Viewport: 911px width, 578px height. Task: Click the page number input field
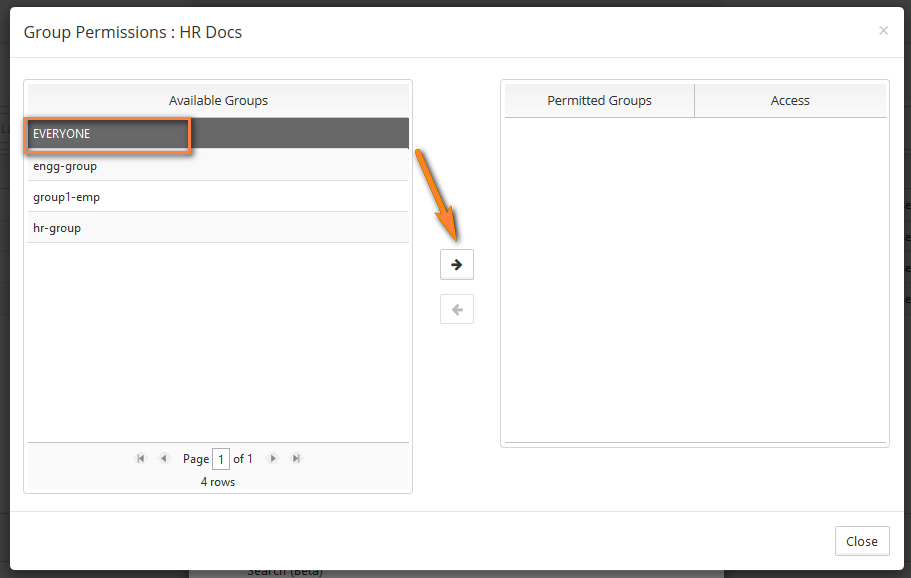click(221, 459)
